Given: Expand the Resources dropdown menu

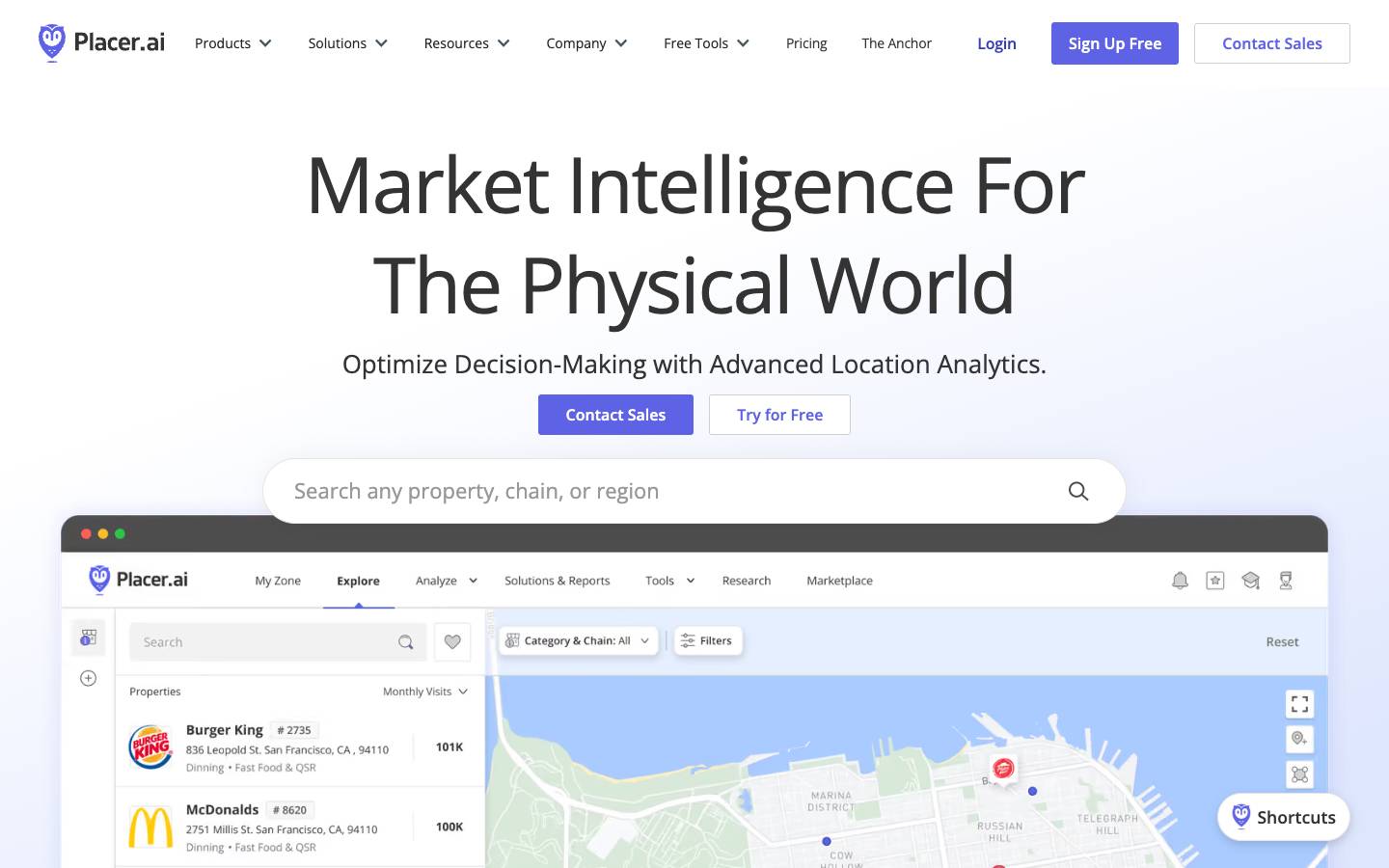Looking at the screenshot, I should [x=467, y=43].
